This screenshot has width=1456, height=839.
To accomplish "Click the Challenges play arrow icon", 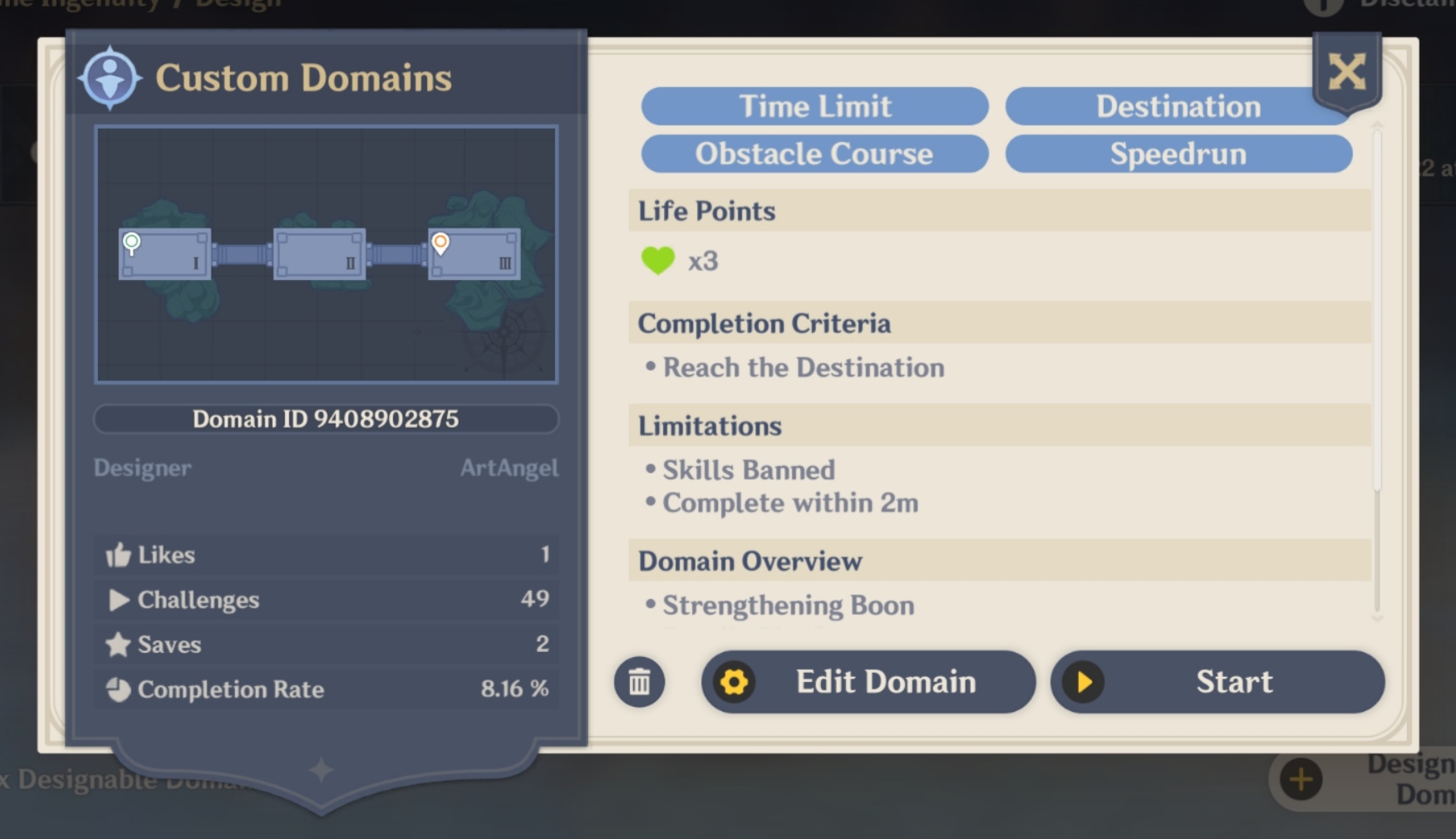I will tap(119, 600).
